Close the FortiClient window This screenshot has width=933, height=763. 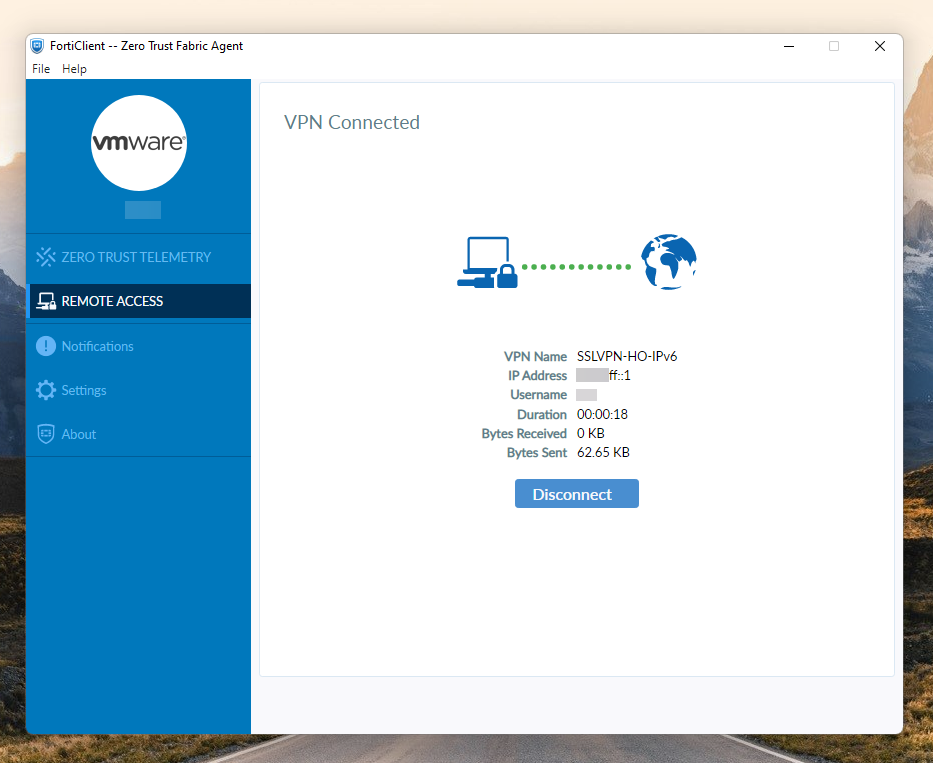pyautogui.click(x=880, y=46)
